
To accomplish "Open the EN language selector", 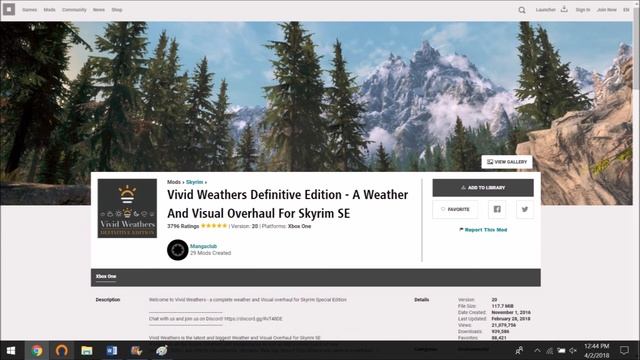I will (x=626, y=10).
